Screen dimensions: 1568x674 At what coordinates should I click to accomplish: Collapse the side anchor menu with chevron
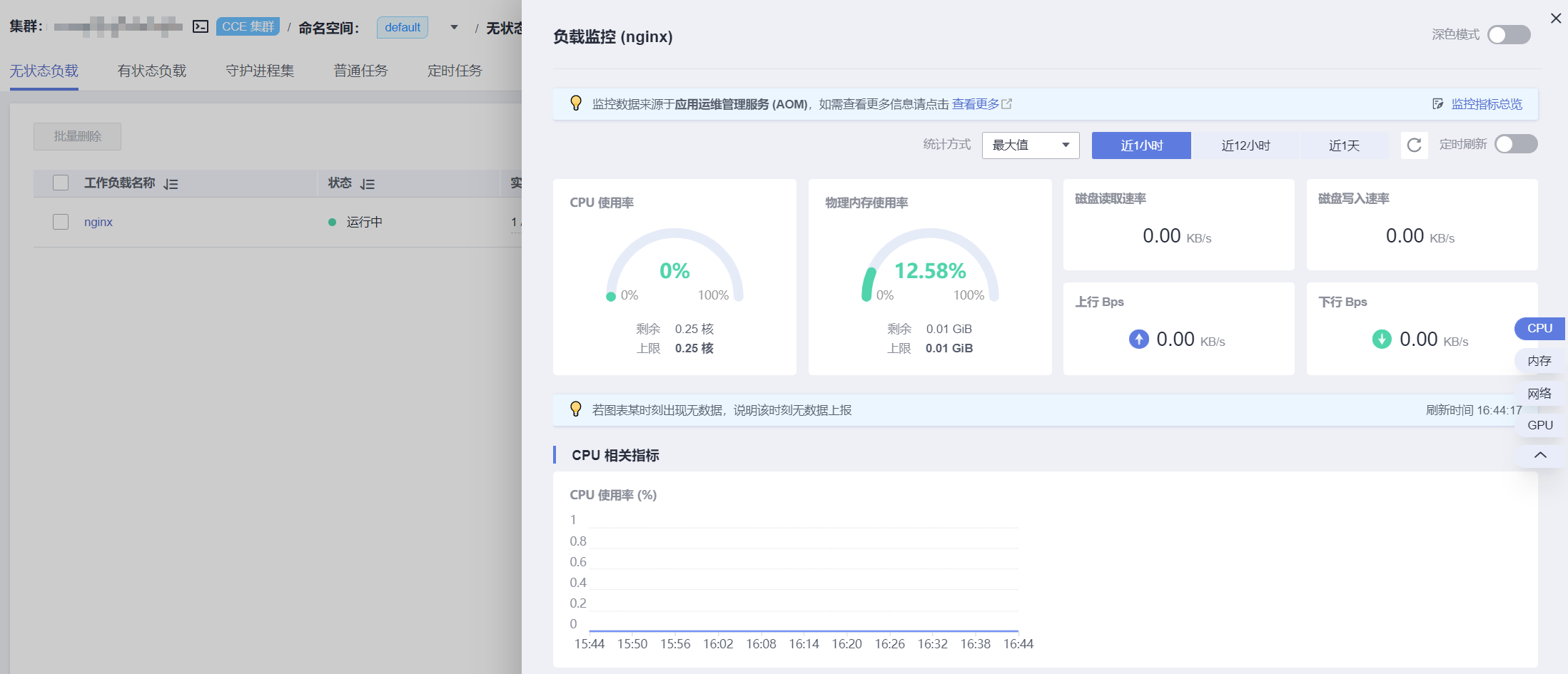click(x=1540, y=455)
